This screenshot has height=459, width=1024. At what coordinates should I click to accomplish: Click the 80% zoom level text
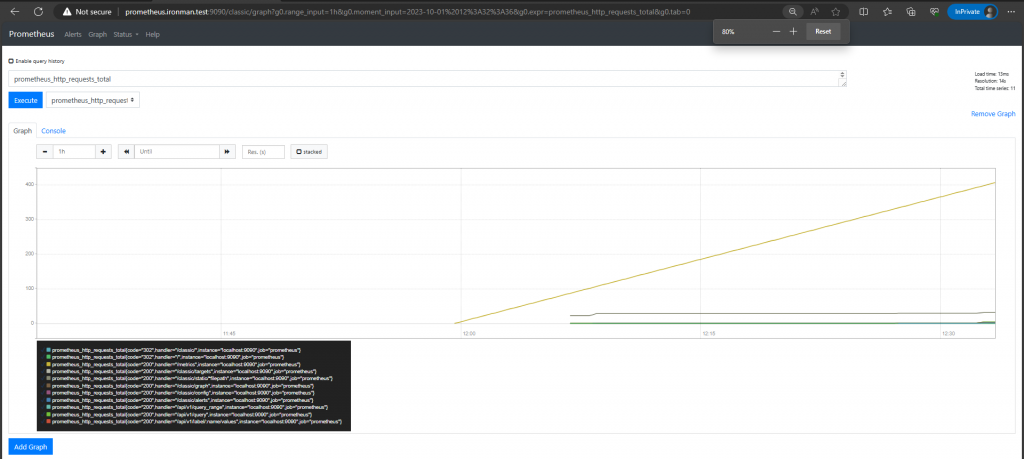728,31
